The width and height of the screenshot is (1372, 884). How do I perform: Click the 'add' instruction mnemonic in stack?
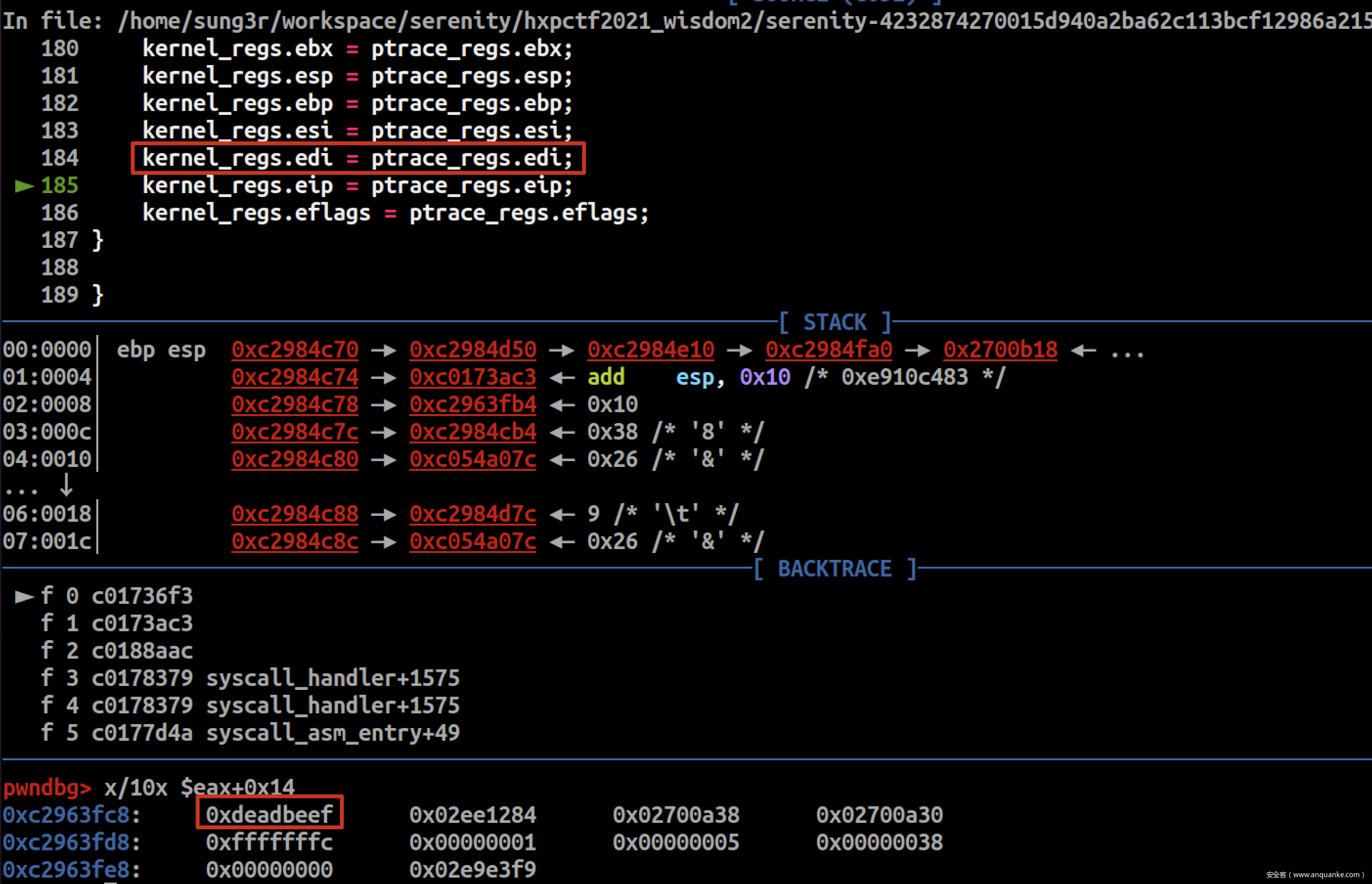click(606, 377)
